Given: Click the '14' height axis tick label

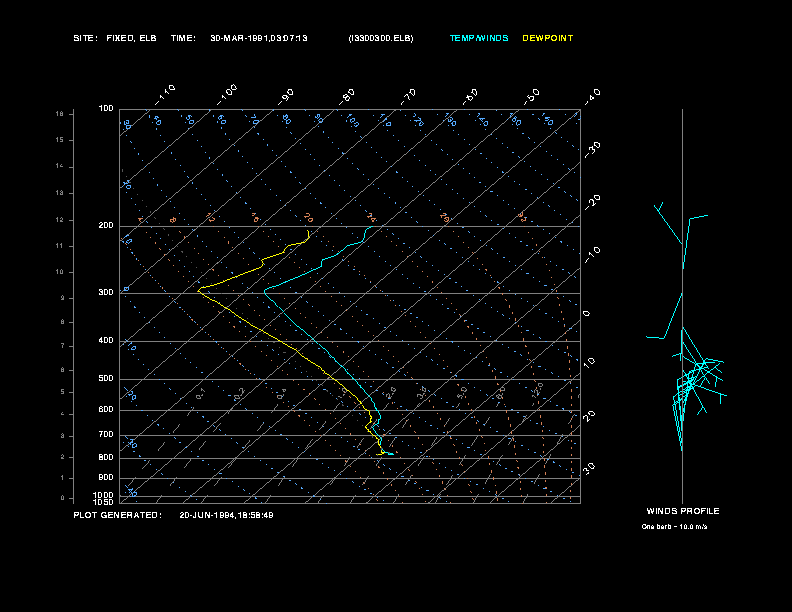Looking at the screenshot, I should coord(60,166).
